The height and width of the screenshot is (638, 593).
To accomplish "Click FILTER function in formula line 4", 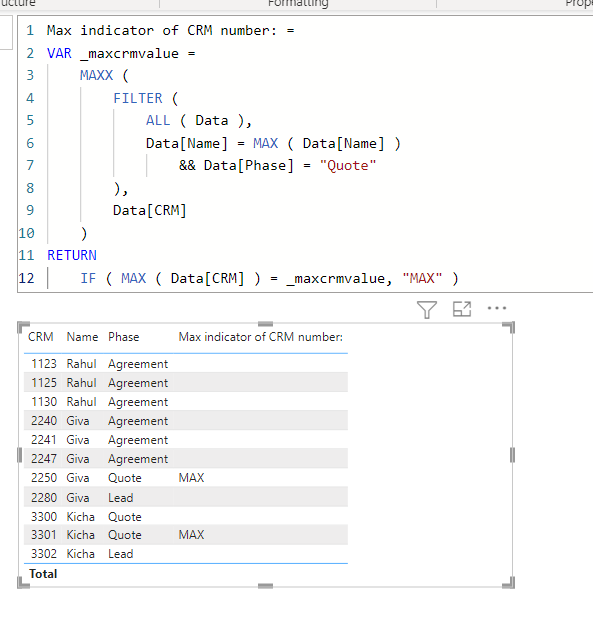I will click(x=138, y=98).
